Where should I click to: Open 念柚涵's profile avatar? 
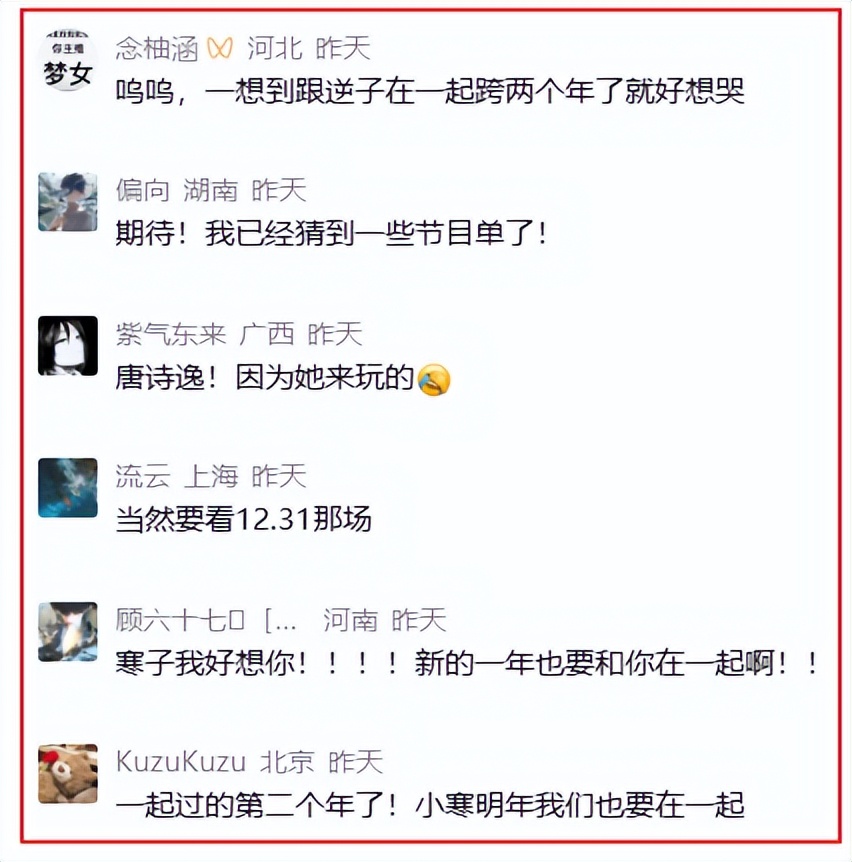coord(68,59)
